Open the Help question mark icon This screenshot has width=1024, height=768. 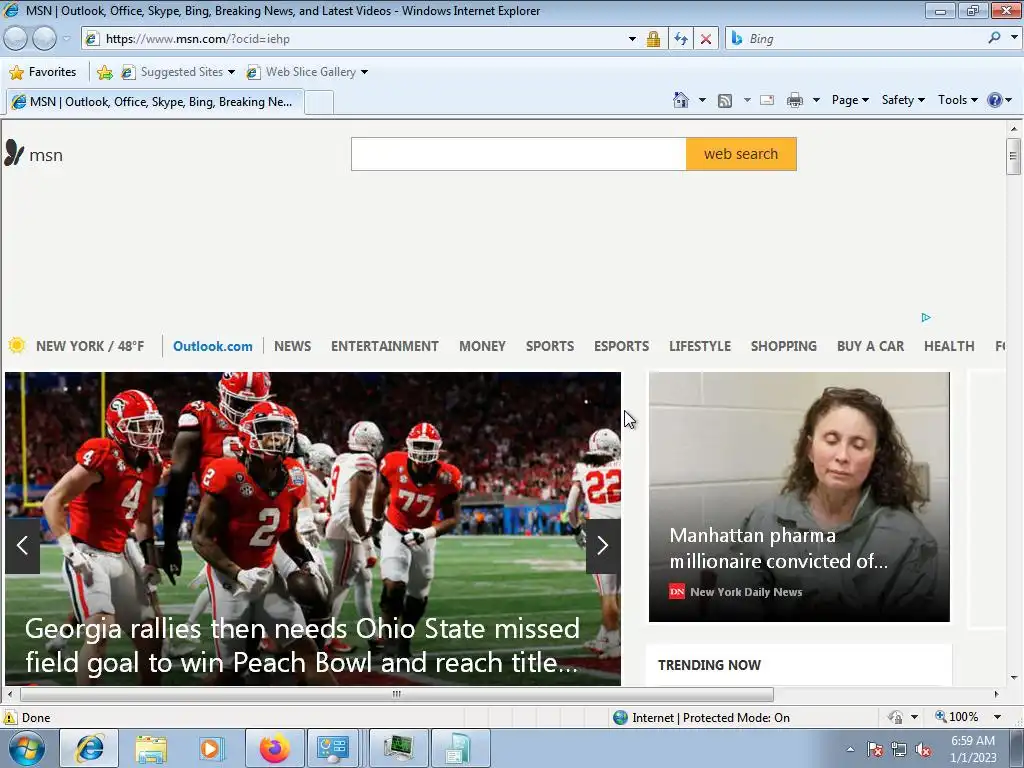[995, 100]
